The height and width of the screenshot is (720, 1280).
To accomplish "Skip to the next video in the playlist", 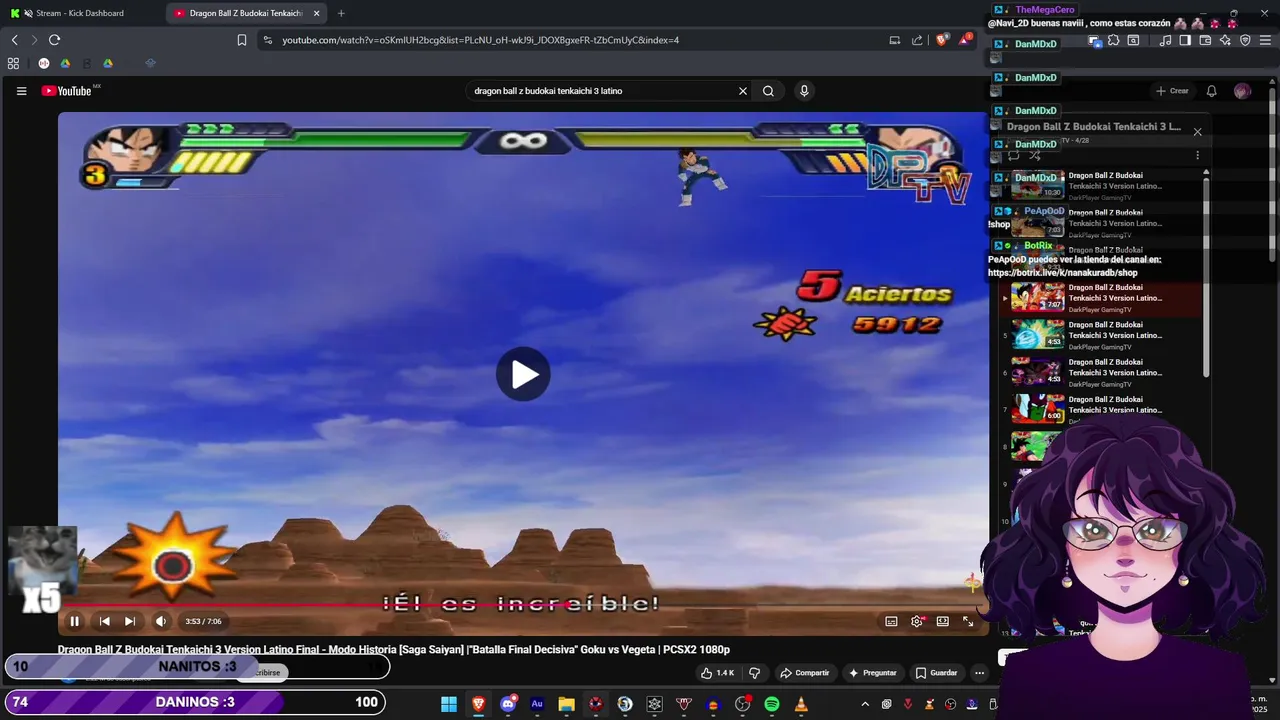I will click(130, 621).
